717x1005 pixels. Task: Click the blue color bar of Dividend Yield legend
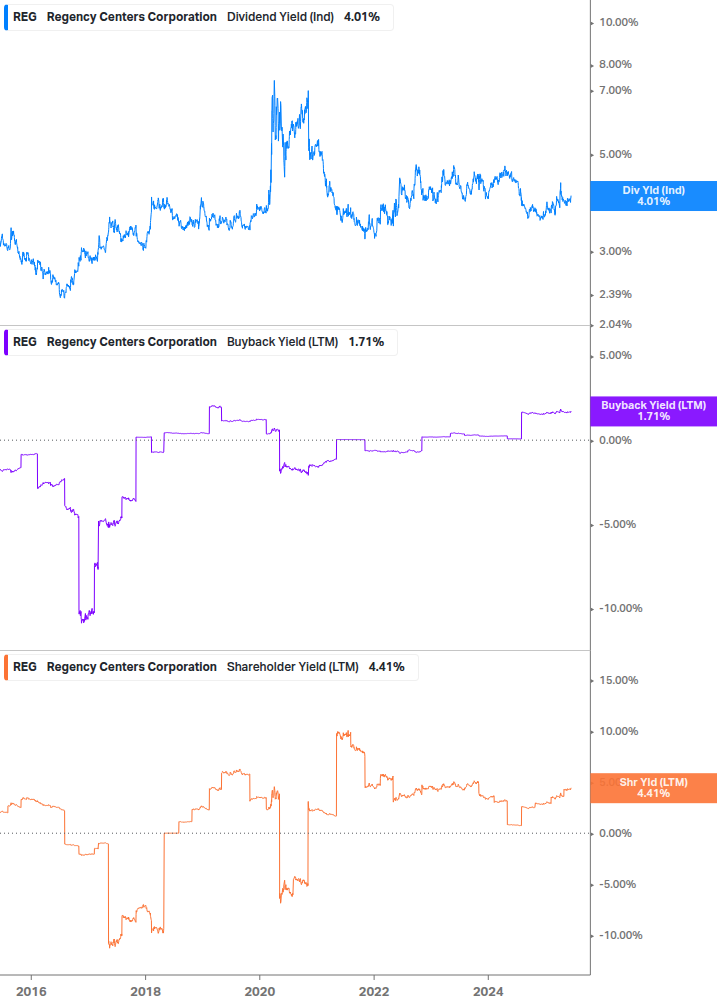(6, 17)
